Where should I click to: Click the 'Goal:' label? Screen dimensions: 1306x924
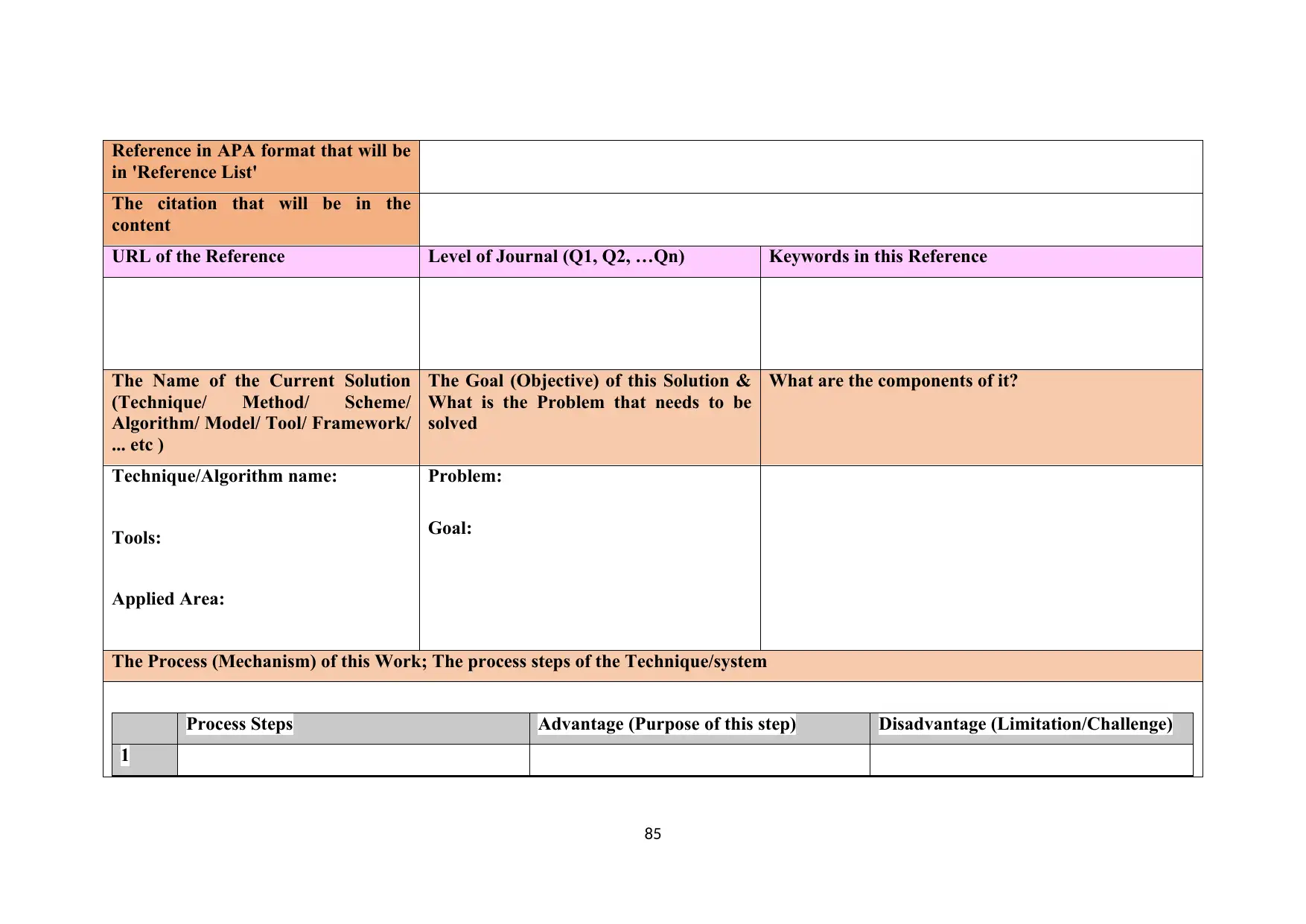[450, 529]
